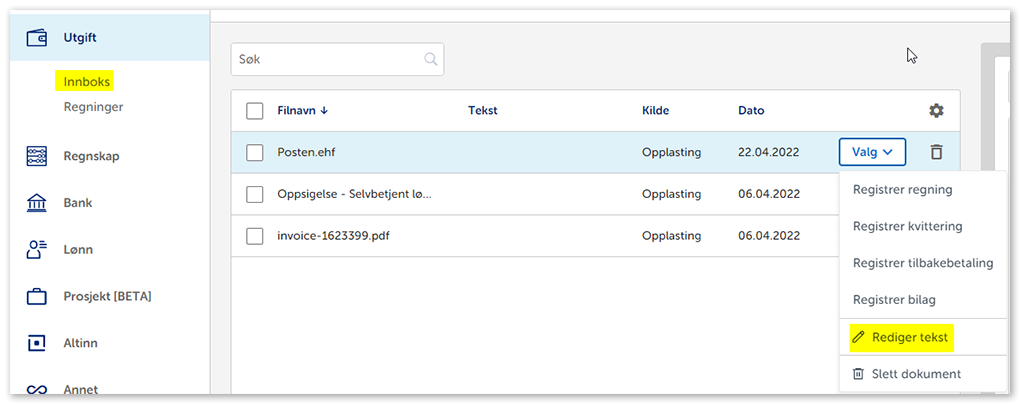Collapse the Valg dropdown button
The image size is (1020, 404).
(872, 152)
